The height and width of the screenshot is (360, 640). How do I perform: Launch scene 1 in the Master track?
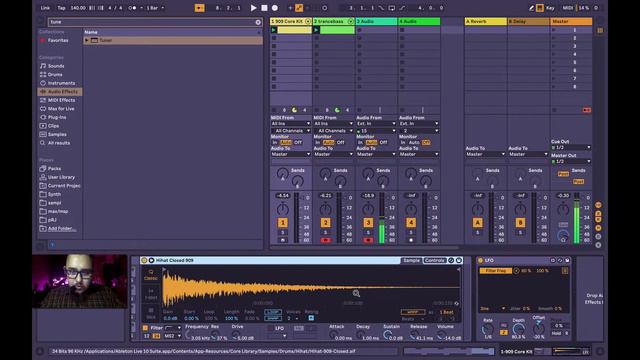point(554,30)
